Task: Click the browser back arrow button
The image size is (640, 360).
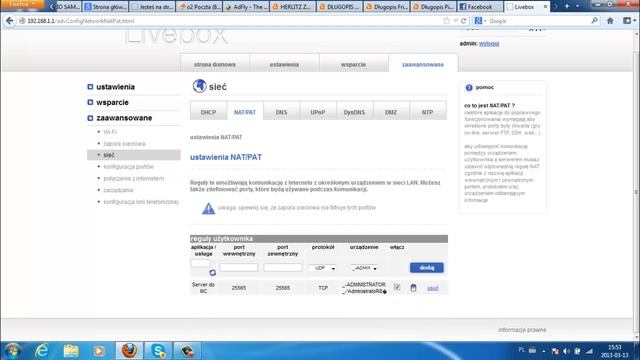Action: (x=9, y=21)
